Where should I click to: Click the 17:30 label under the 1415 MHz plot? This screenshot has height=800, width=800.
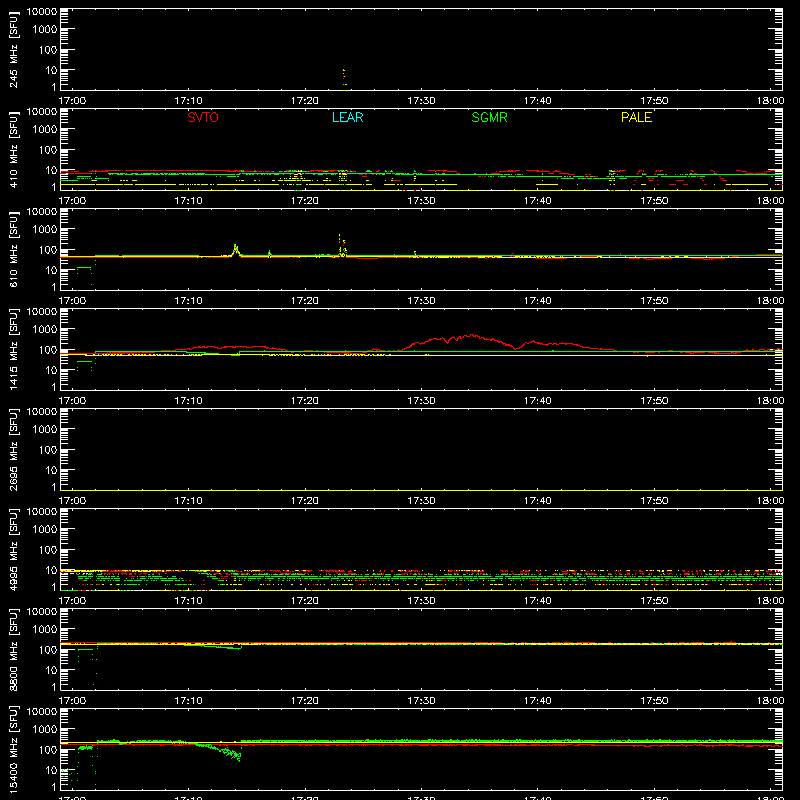421,401
